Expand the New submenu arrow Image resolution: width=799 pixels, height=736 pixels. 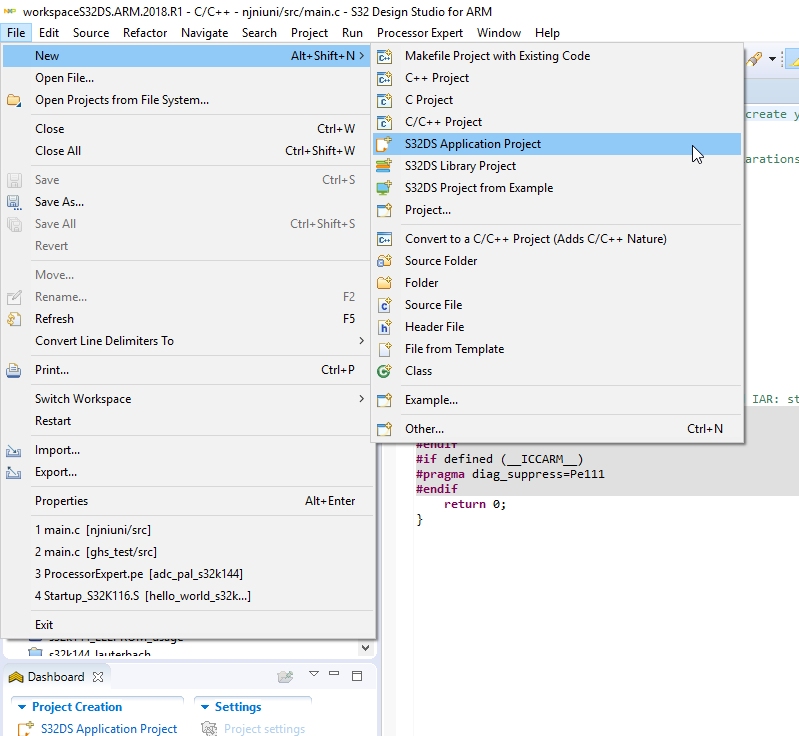point(361,56)
